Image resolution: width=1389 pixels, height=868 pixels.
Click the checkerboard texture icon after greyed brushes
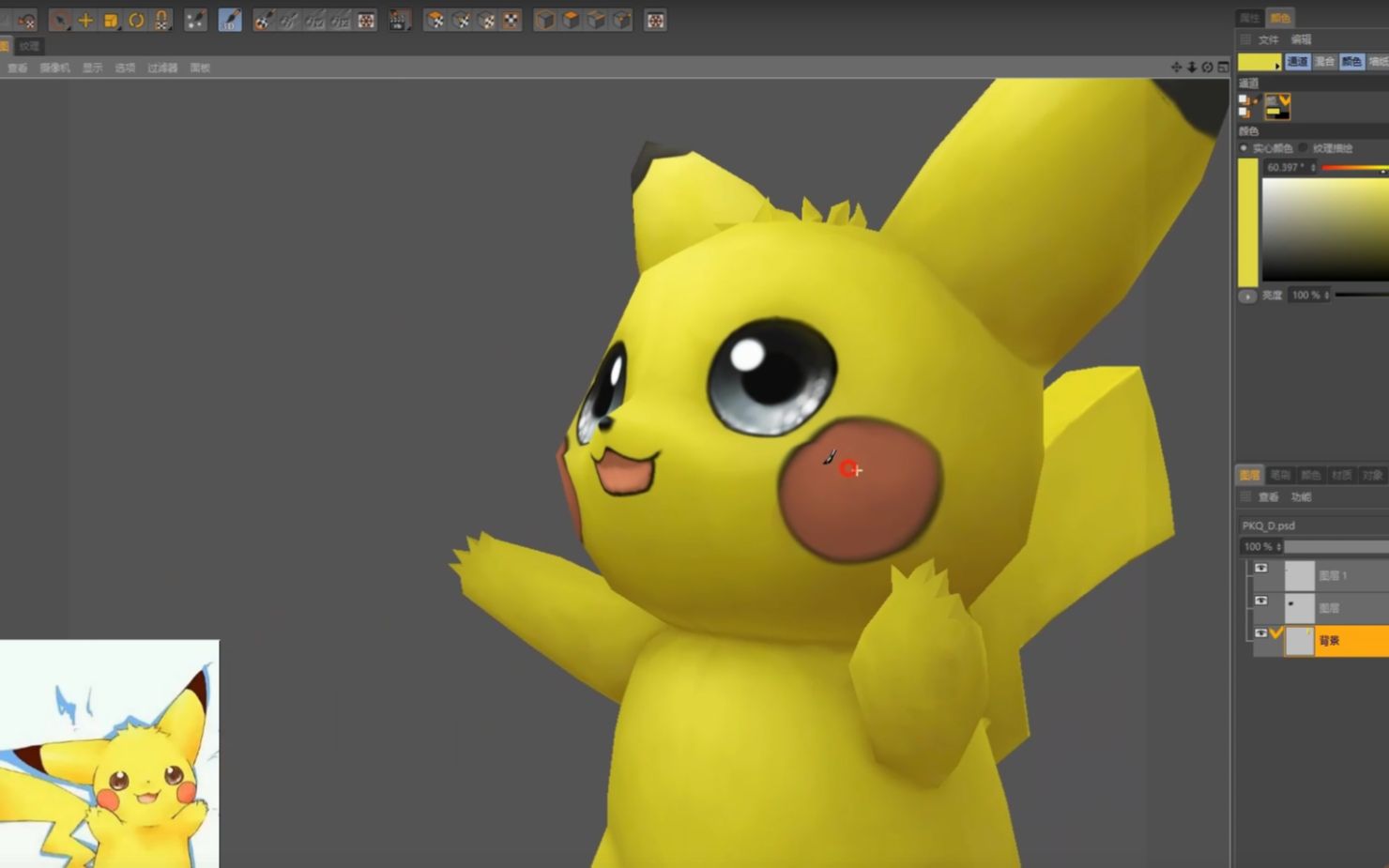click(366, 20)
